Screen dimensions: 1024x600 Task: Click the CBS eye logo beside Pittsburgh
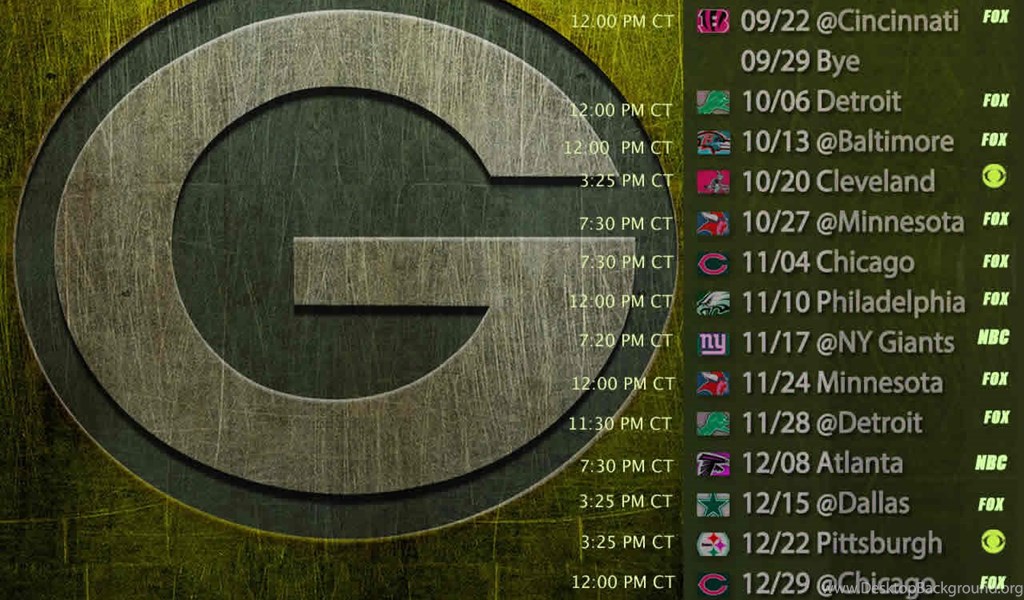[x=994, y=541]
